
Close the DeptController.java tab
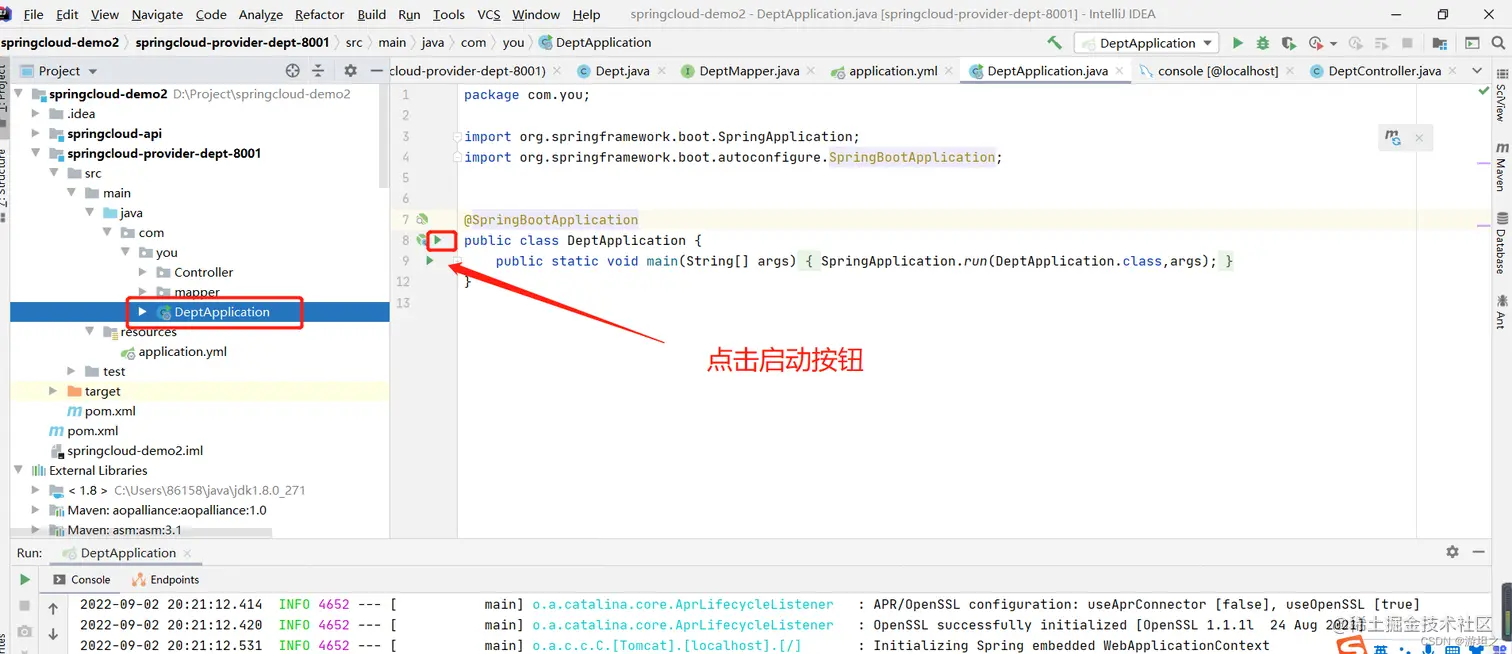coord(1453,71)
